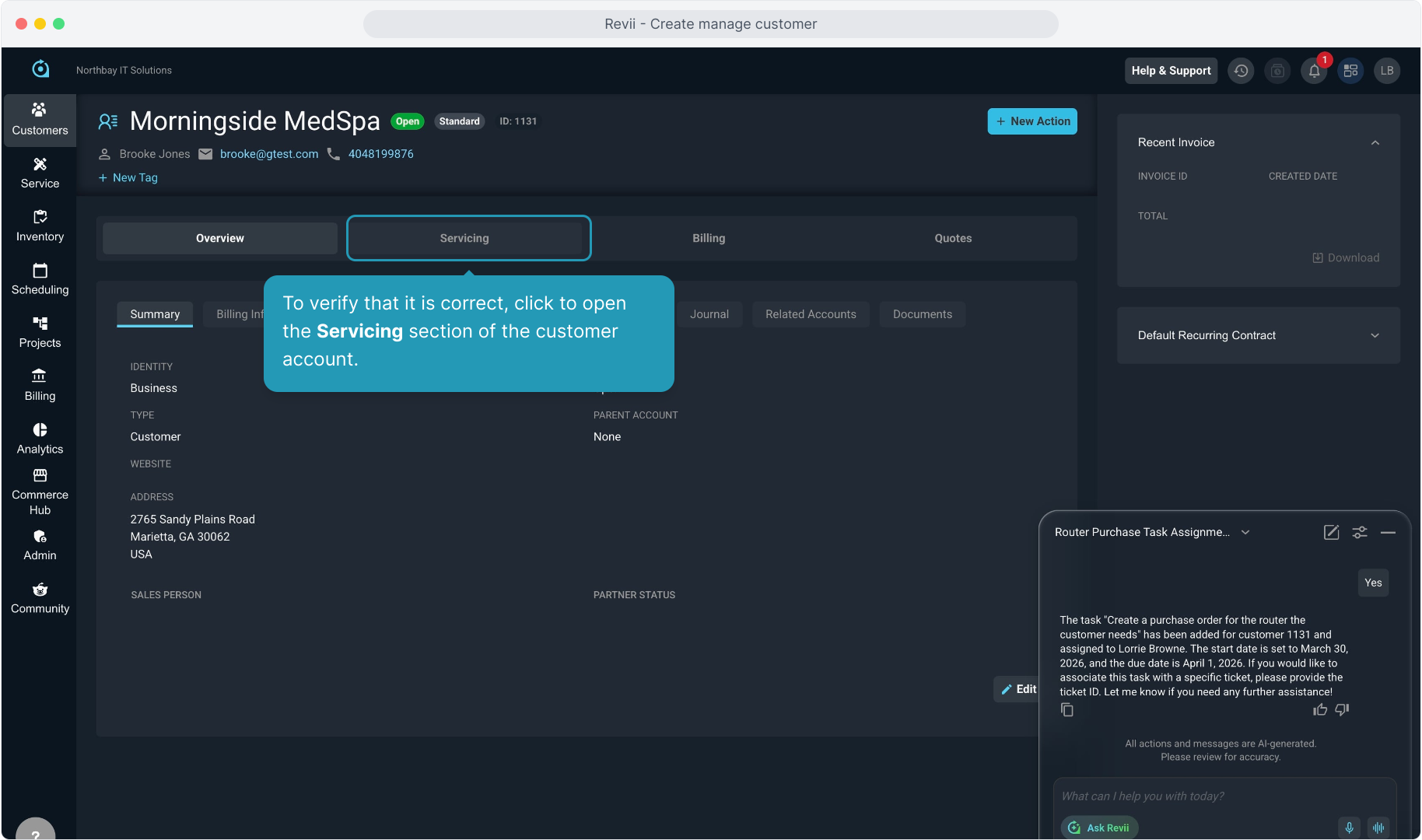
Task: Click the history clock icon in header
Action: [x=1241, y=71]
